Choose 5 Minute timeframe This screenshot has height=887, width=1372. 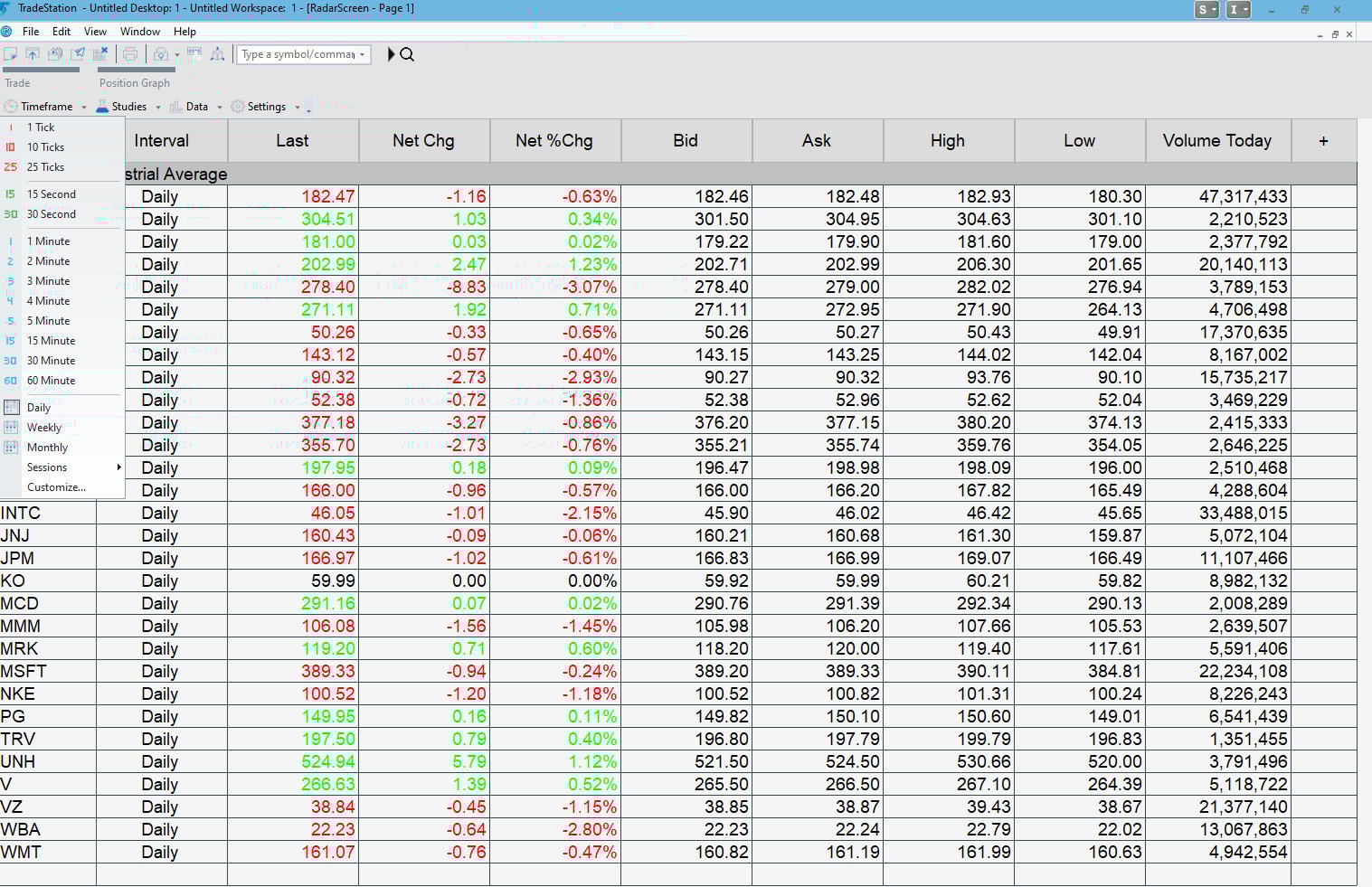coord(61,321)
